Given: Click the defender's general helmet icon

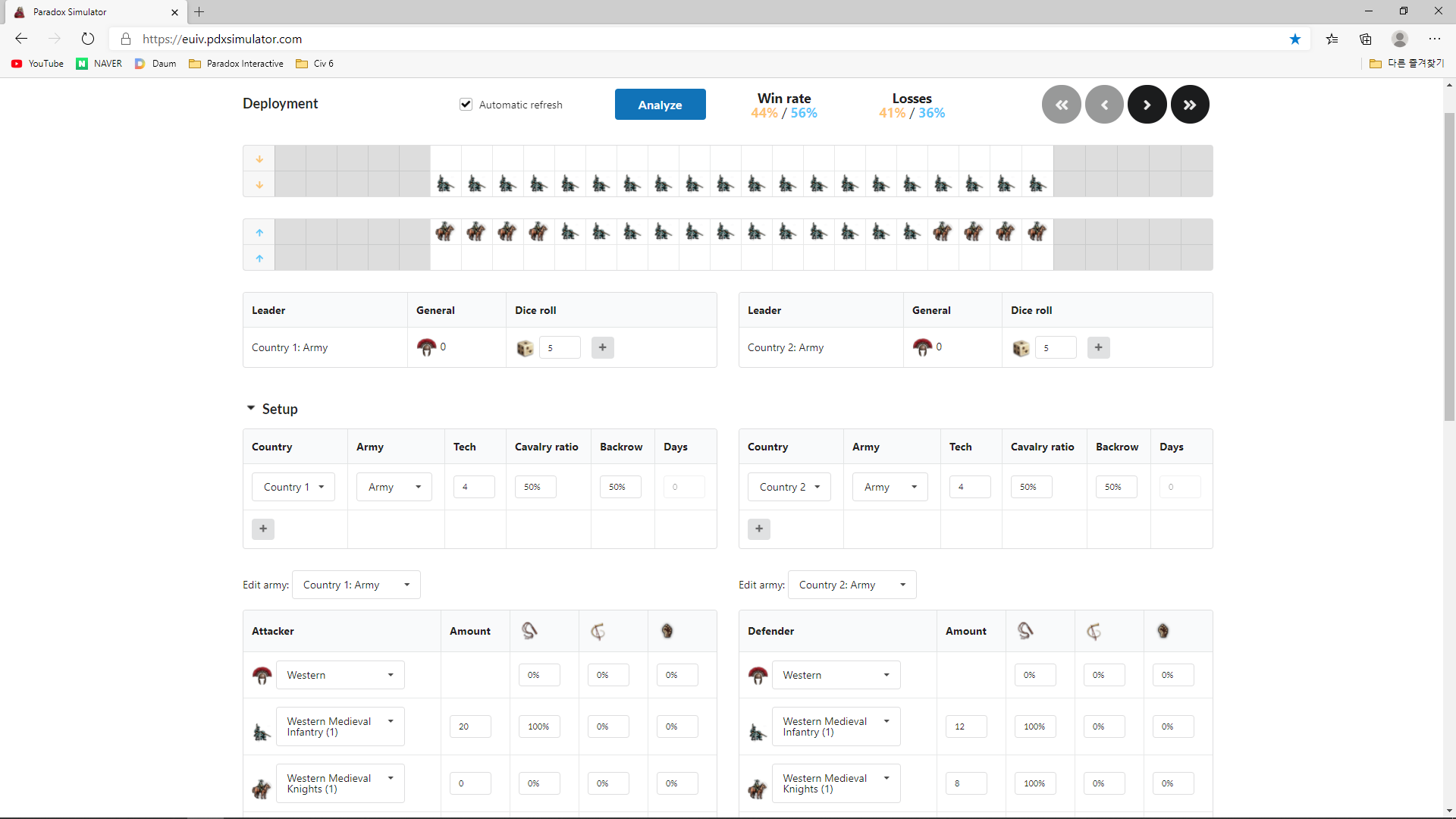Looking at the screenshot, I should (x=922, y=347).
